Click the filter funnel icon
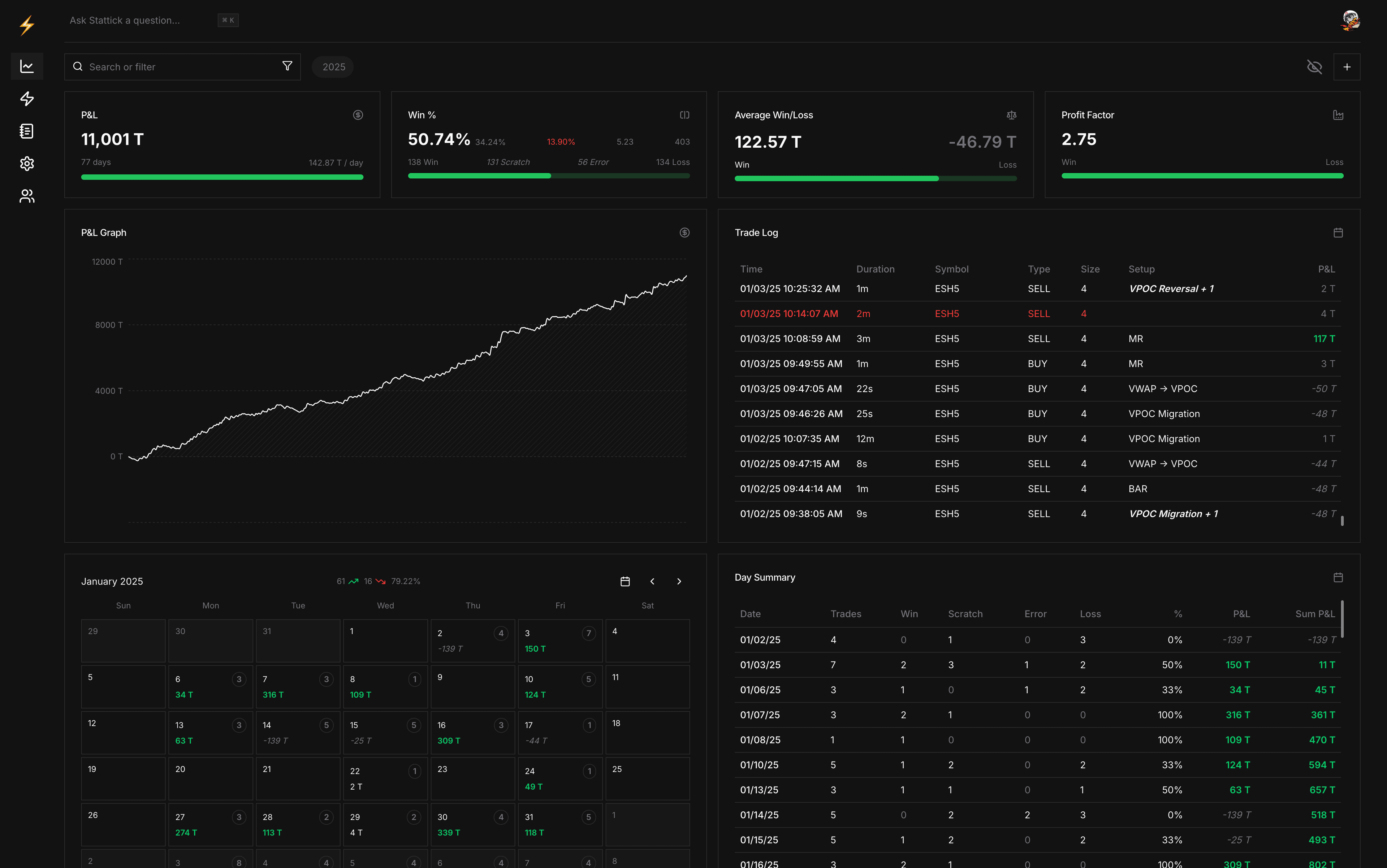The image size is (1387, 868). pos(287,66)
